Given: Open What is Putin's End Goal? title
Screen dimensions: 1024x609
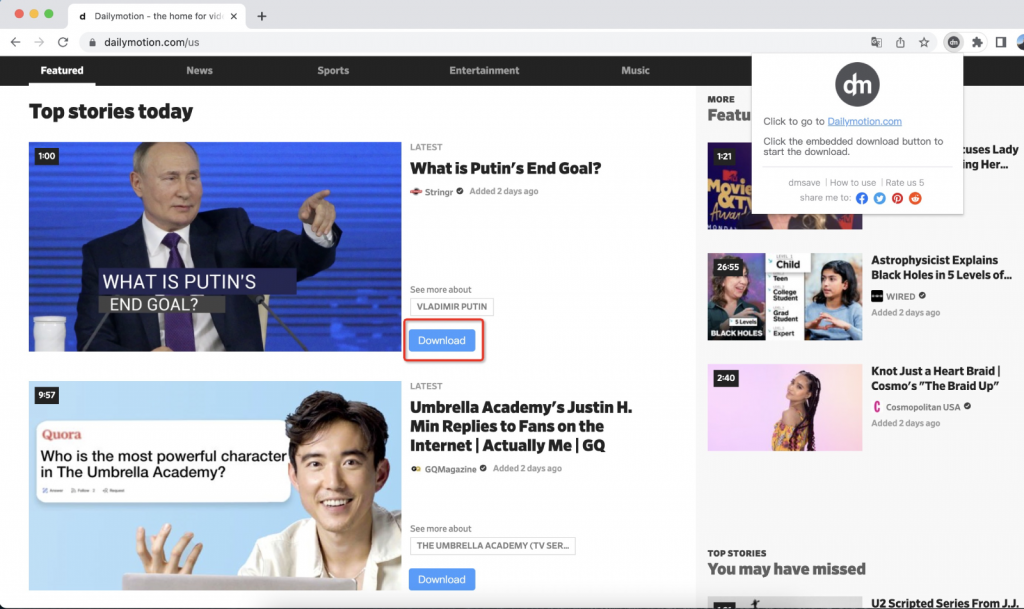Looking at the screenshot, I should [x=505, y=168].
